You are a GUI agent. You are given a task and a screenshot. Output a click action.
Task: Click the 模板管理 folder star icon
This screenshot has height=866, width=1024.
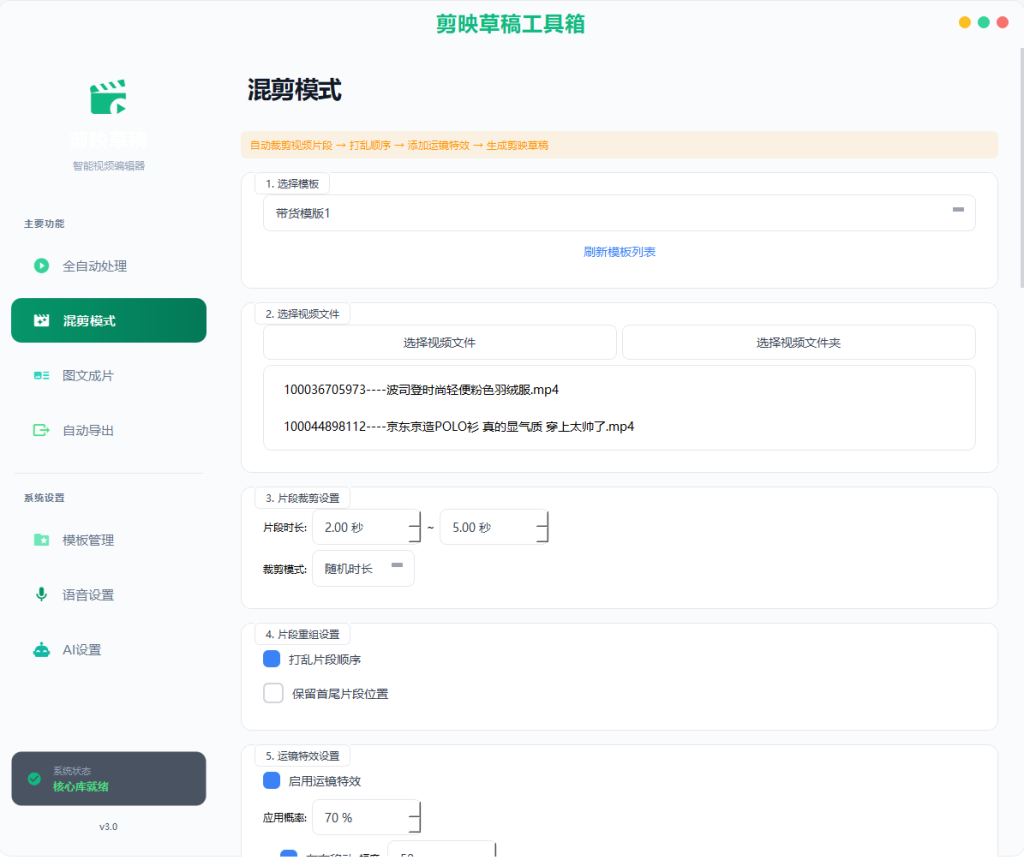click(x=41, y=540)
